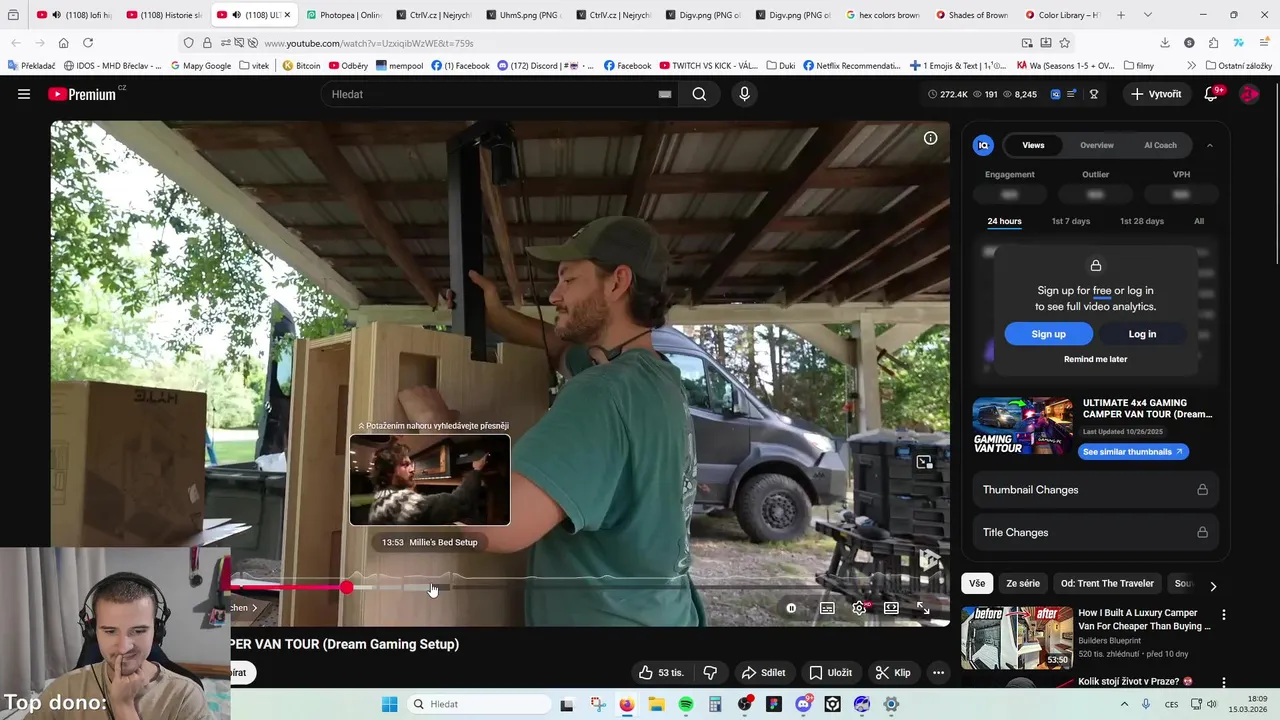Viewport: 1280px width, 720px height.
Task: Open picture-in-picture icon in address bar
Action: point(1027,43)
